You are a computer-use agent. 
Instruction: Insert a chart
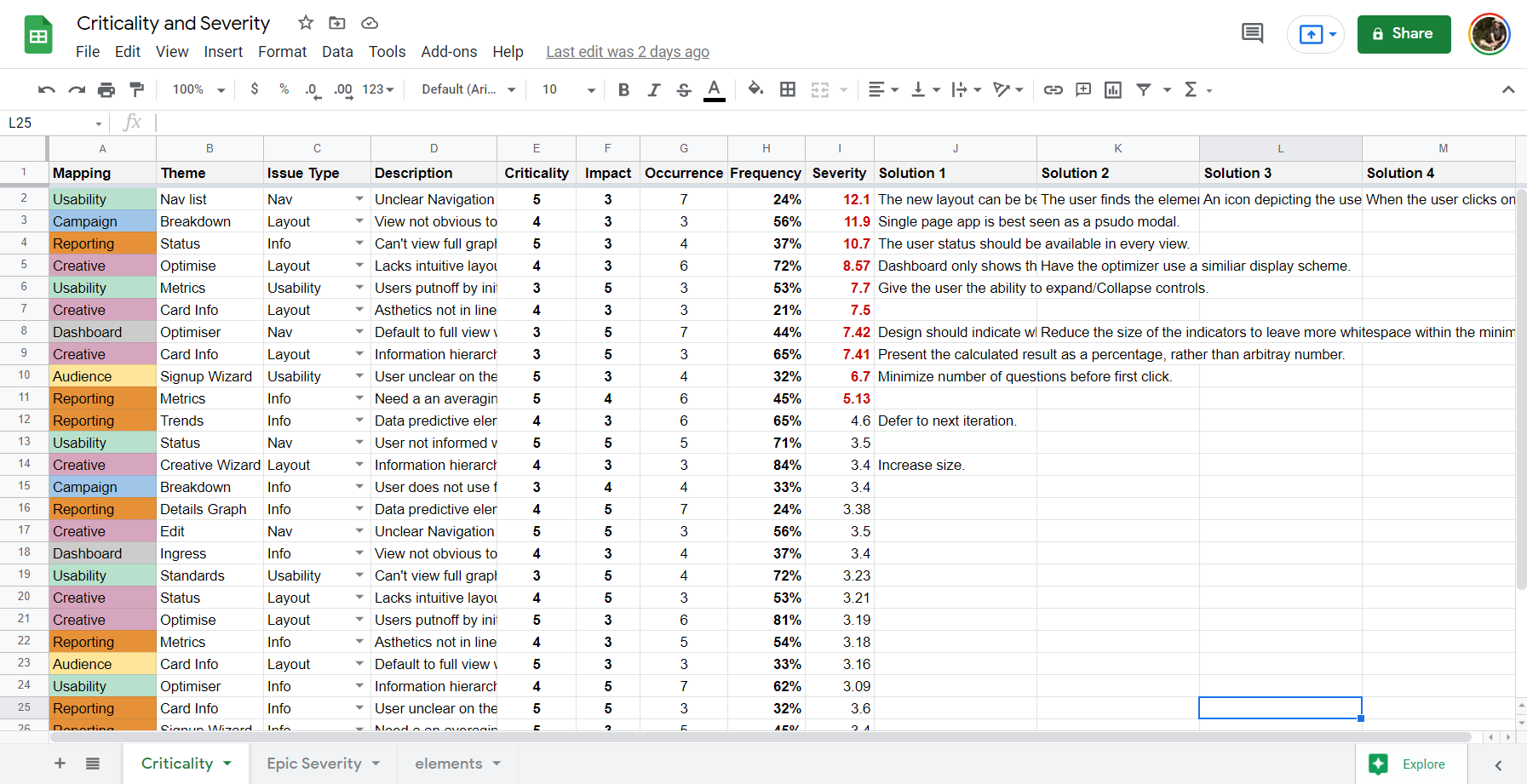pyautogui.click(x=1113, y=89)
